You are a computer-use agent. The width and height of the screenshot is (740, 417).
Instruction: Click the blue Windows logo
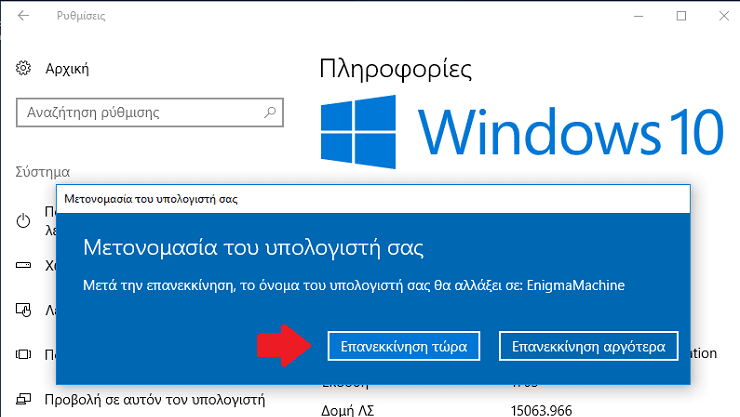pyautogui.click(x=358, y=132)
